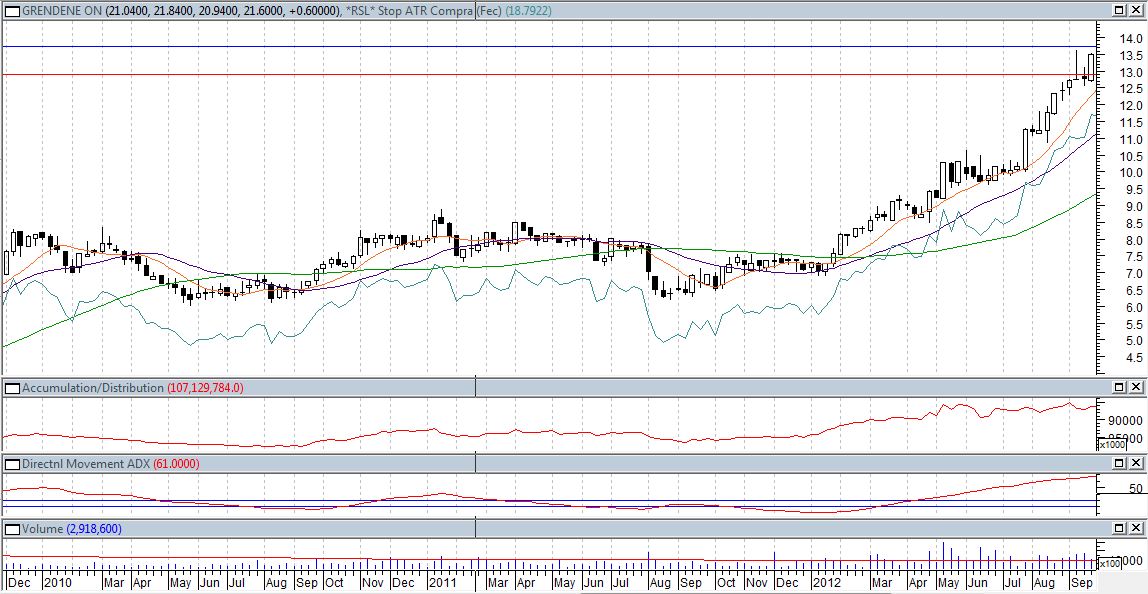
Task: Maximize the GRENDENE ON price panel
Action: 1121,10
